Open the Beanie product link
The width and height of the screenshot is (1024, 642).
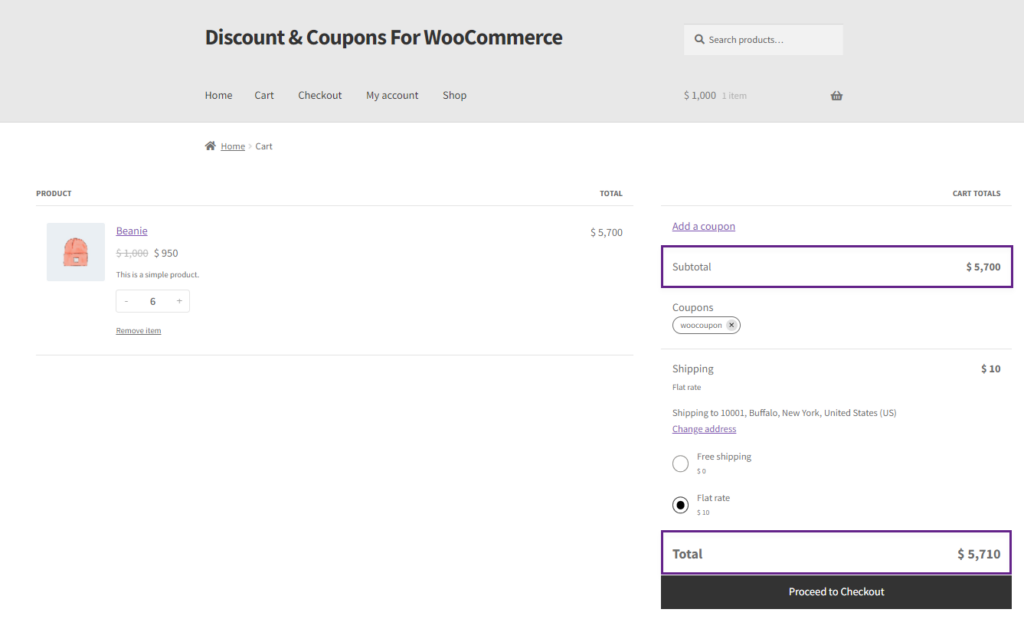[x=131, y=231]
